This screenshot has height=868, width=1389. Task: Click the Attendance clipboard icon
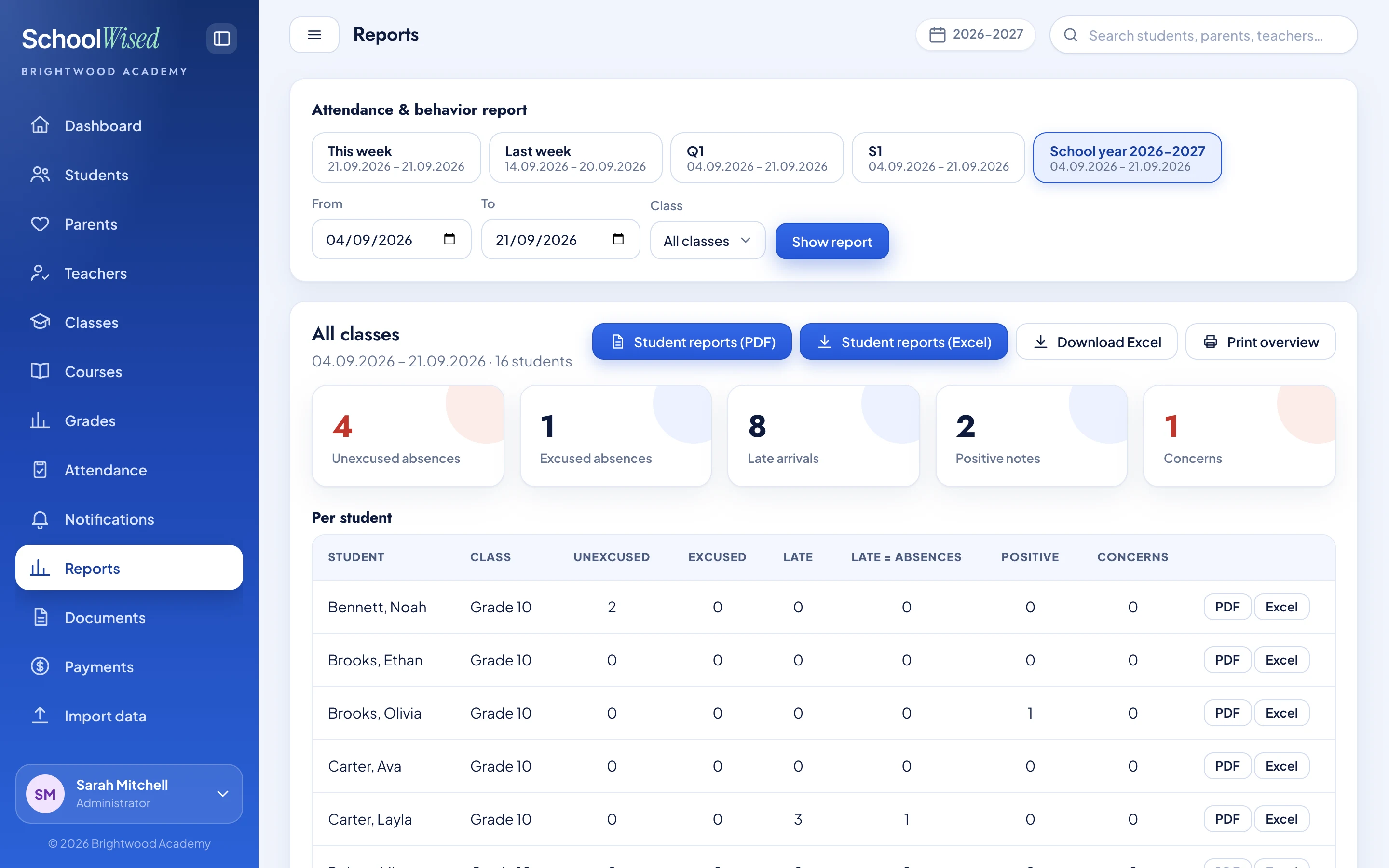(x=40, y=470)
